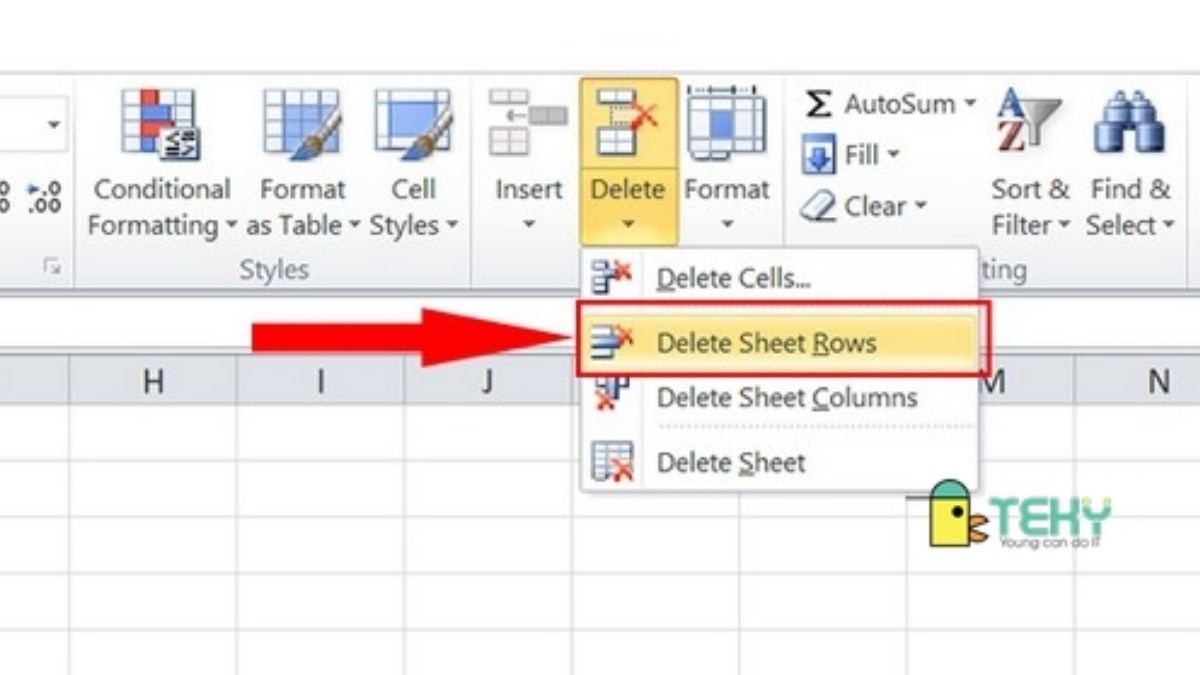Select column H header
The width and height of the screenshot is (1200, 675).
coord(153,380)
